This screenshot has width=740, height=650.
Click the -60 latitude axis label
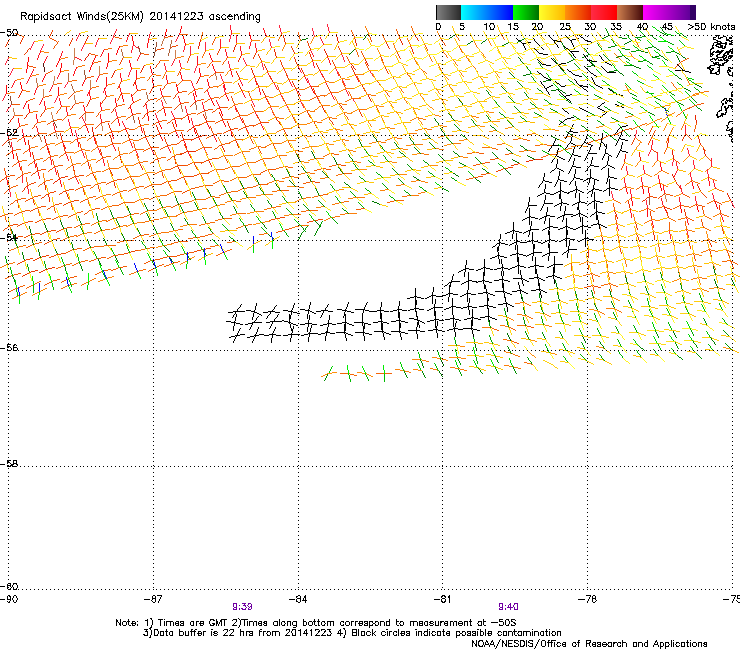pyautogui.click(x=9, y=586)
